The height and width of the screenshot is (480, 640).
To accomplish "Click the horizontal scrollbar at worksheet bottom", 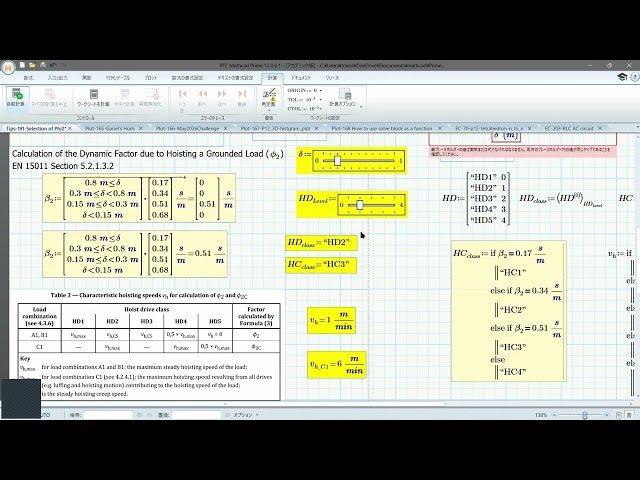I will [x=229, y=404].
